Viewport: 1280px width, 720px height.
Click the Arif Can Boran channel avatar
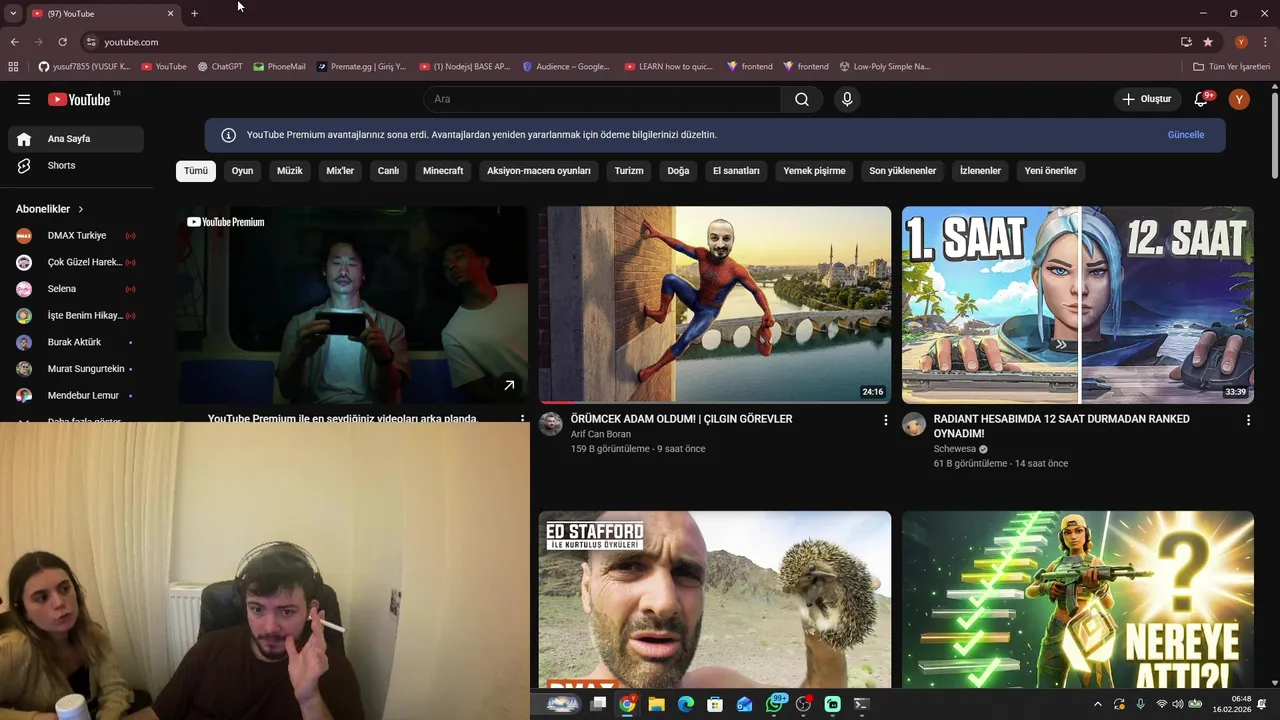tap(551, 424)
